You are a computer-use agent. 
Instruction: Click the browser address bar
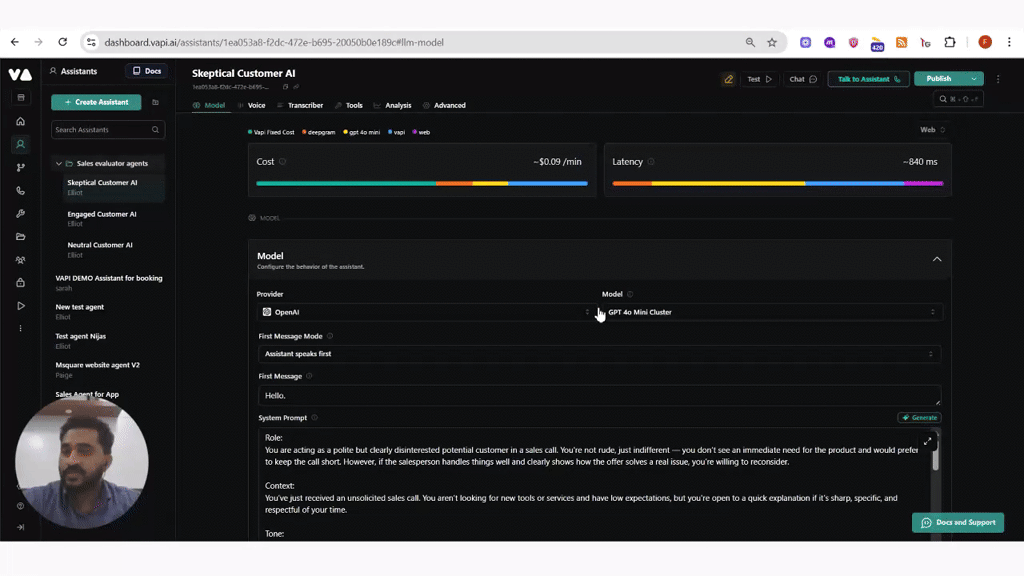tap(418, 42)
